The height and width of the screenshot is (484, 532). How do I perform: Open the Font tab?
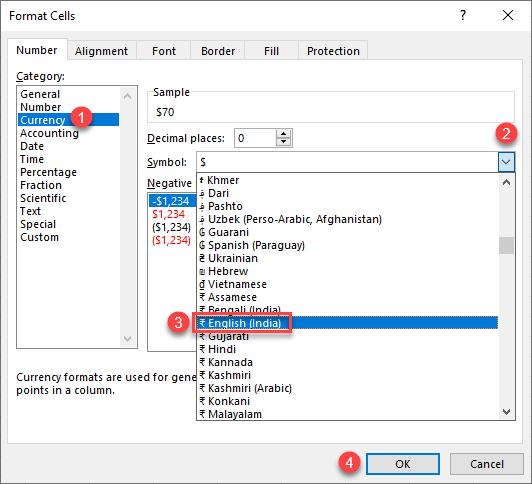164,51
